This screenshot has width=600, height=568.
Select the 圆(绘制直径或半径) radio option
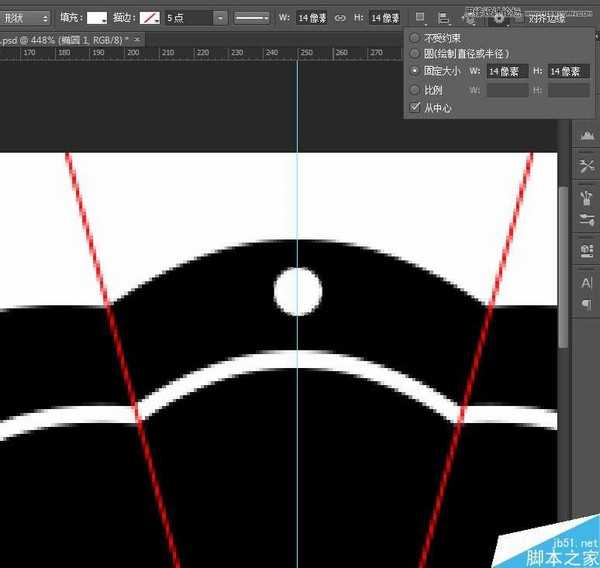click(415, 54)
